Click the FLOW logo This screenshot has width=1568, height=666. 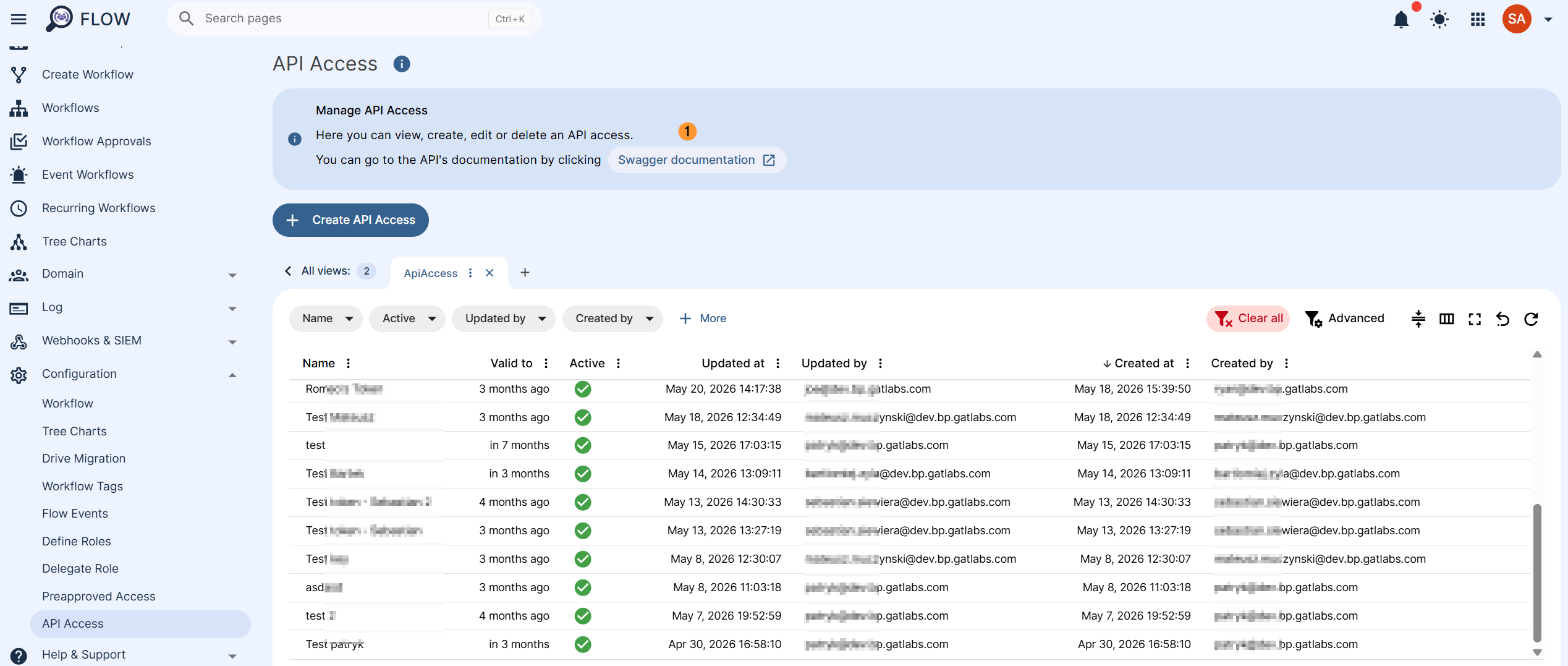(88, 19)
